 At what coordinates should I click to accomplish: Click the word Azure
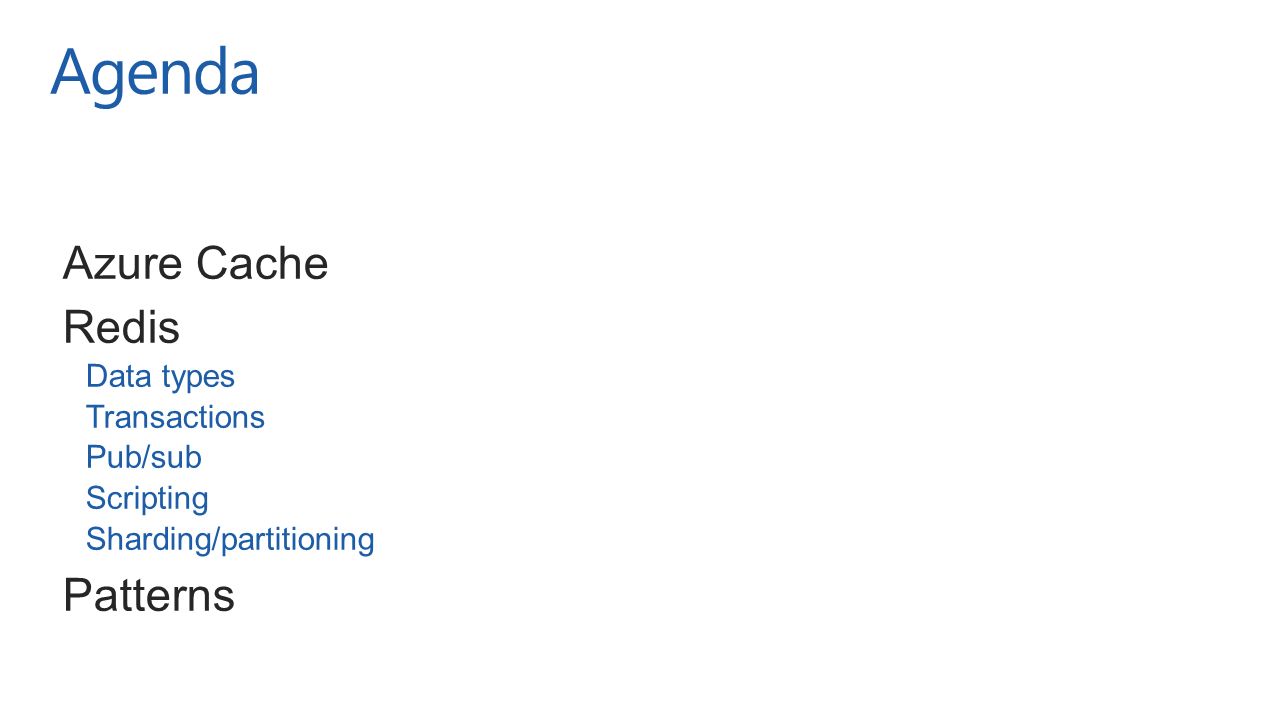pyautogui.click(x=123, y=264)
